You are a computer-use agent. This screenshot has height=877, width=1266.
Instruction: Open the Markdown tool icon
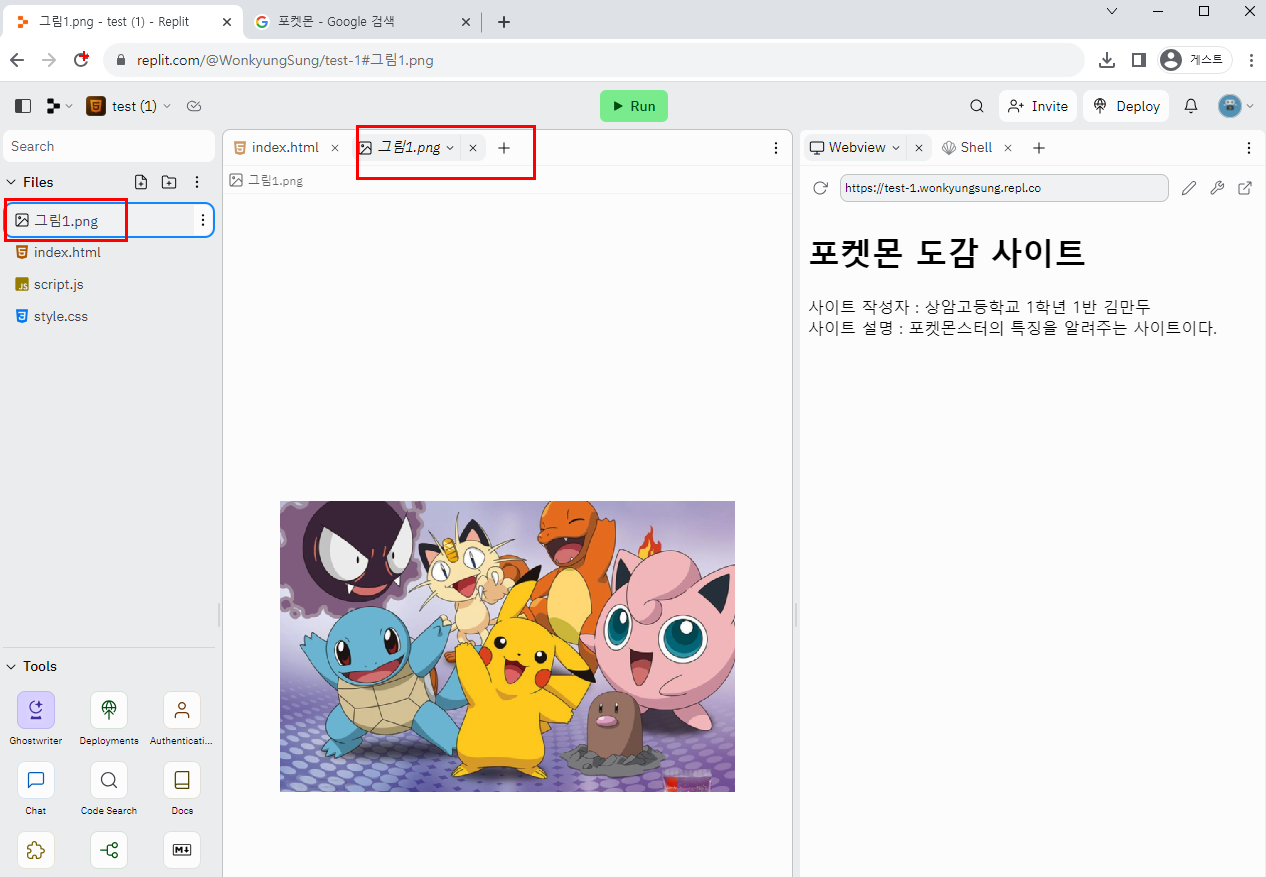coord(182,850)
